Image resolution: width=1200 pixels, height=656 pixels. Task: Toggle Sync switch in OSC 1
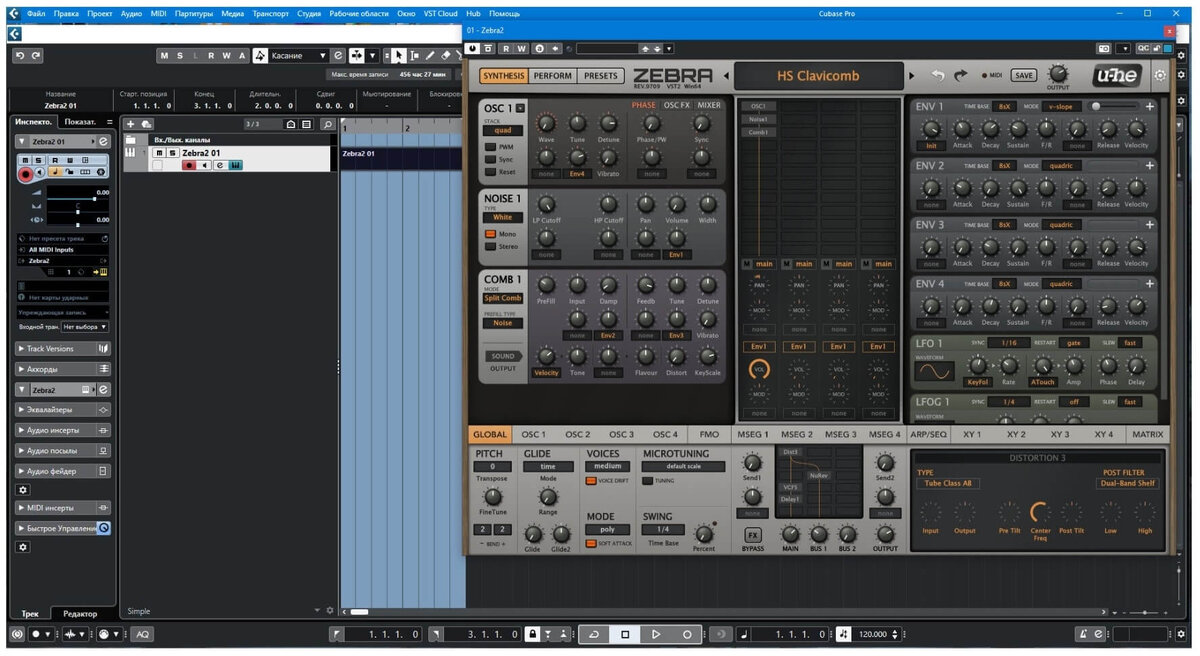491,159
